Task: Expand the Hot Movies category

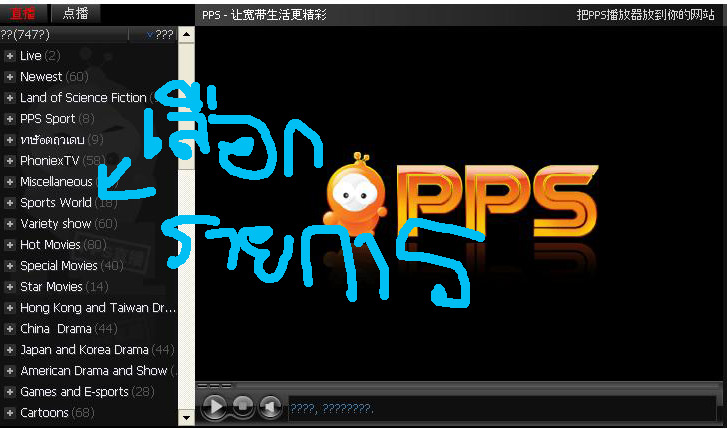Action: [x=9, y=245]
